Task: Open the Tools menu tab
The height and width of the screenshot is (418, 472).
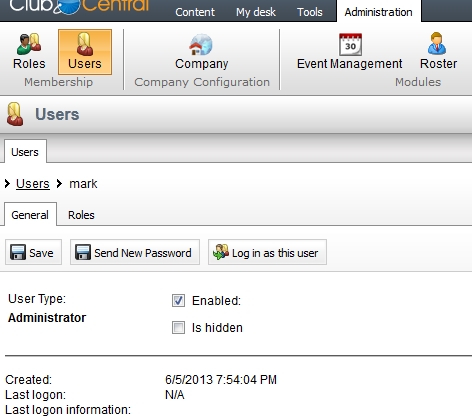Action: point(310,12)
